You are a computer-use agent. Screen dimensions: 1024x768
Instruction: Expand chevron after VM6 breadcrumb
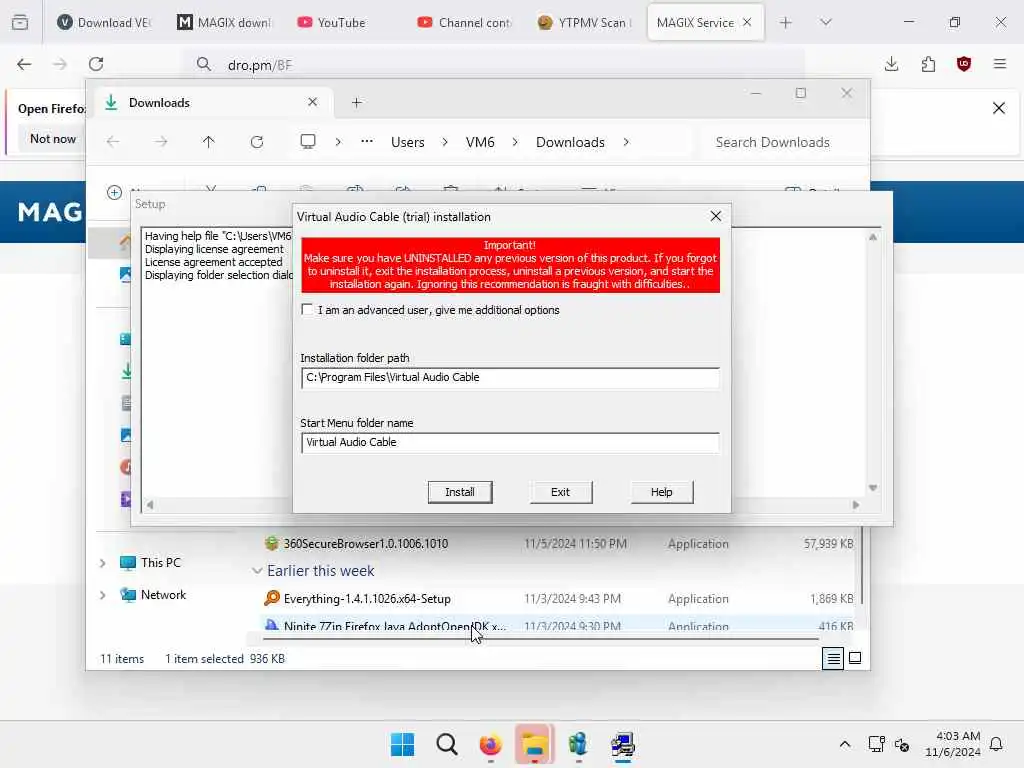515,142
